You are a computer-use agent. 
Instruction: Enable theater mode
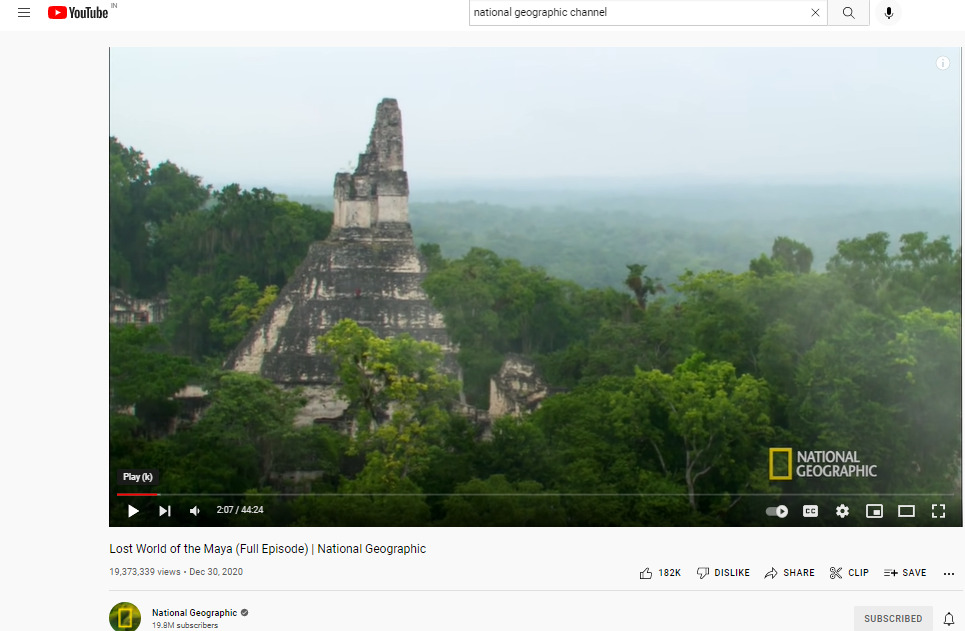click(906, 511)
